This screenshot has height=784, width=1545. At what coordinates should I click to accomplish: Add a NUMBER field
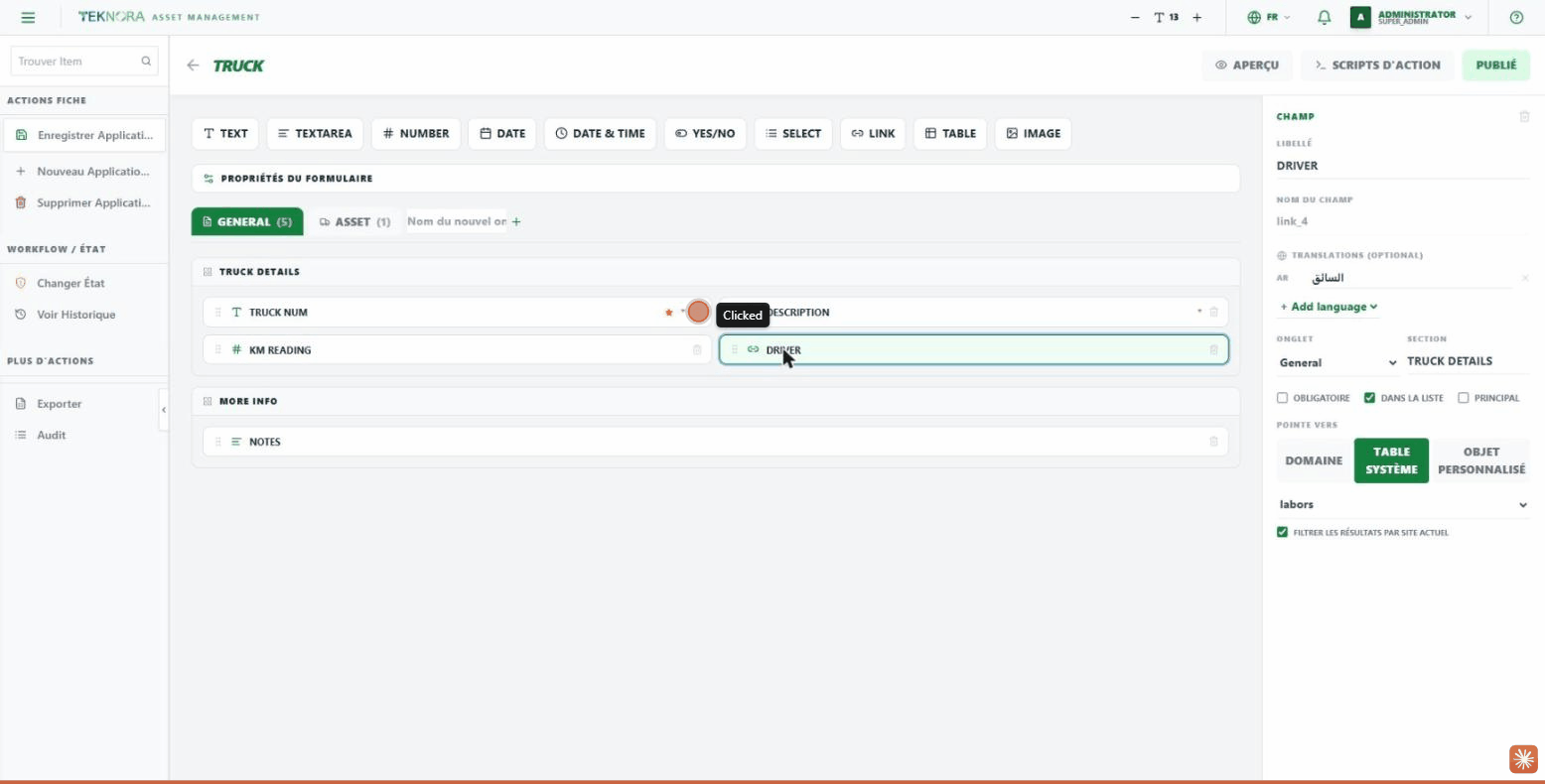pyautogui.click(x=416, y=134)
